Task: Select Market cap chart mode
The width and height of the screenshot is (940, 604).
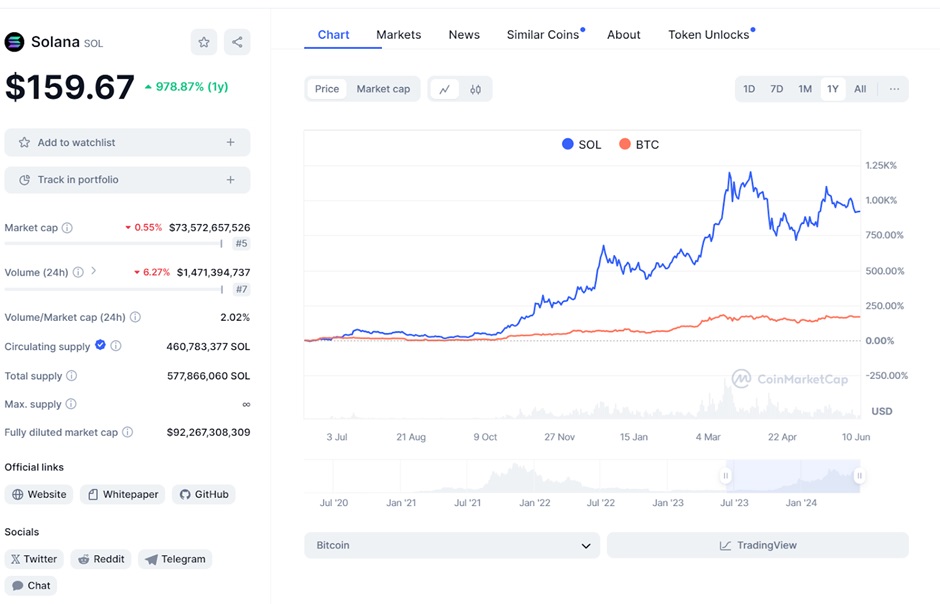Action: pos(383,89)
